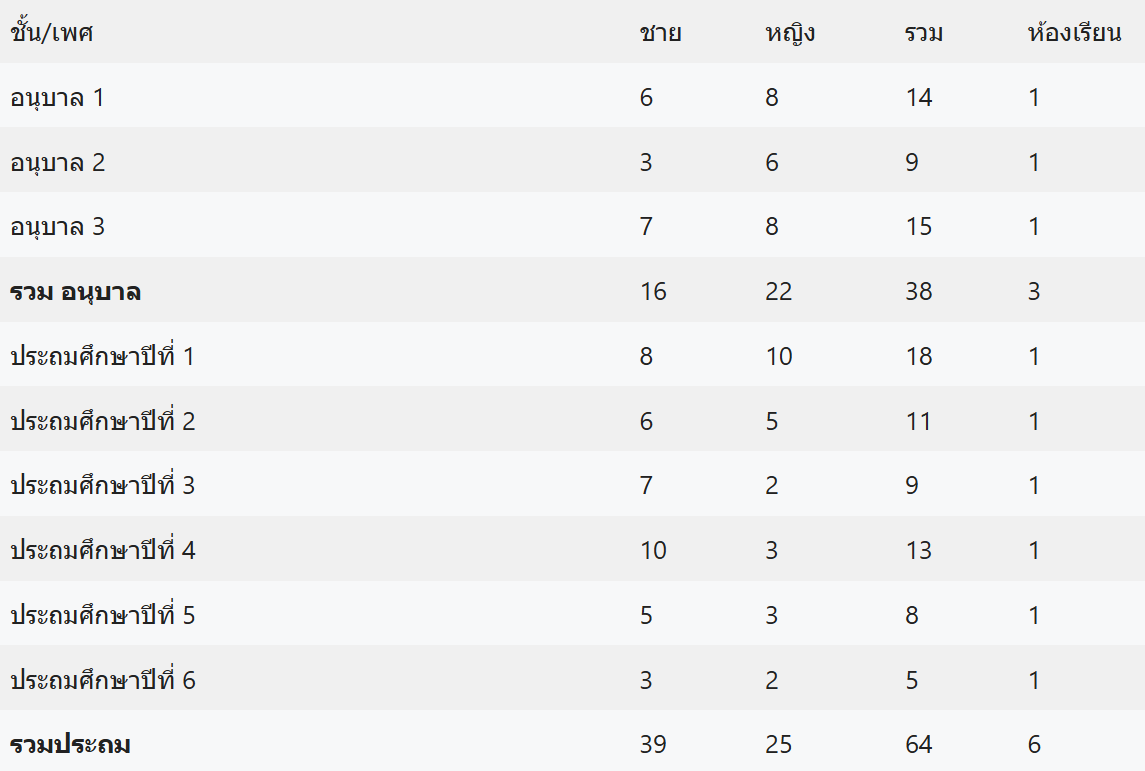The width and height of the screenshot is (1145, 771).
Task: Select the อนุบาล 1 row label
Action: pos(57,98)
